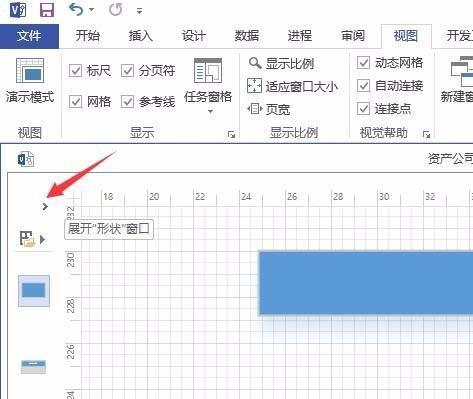This screenshot has height=399, width=473.
Task: Click the Visio document icon in the drawing window
Action: tap(26, 159)
